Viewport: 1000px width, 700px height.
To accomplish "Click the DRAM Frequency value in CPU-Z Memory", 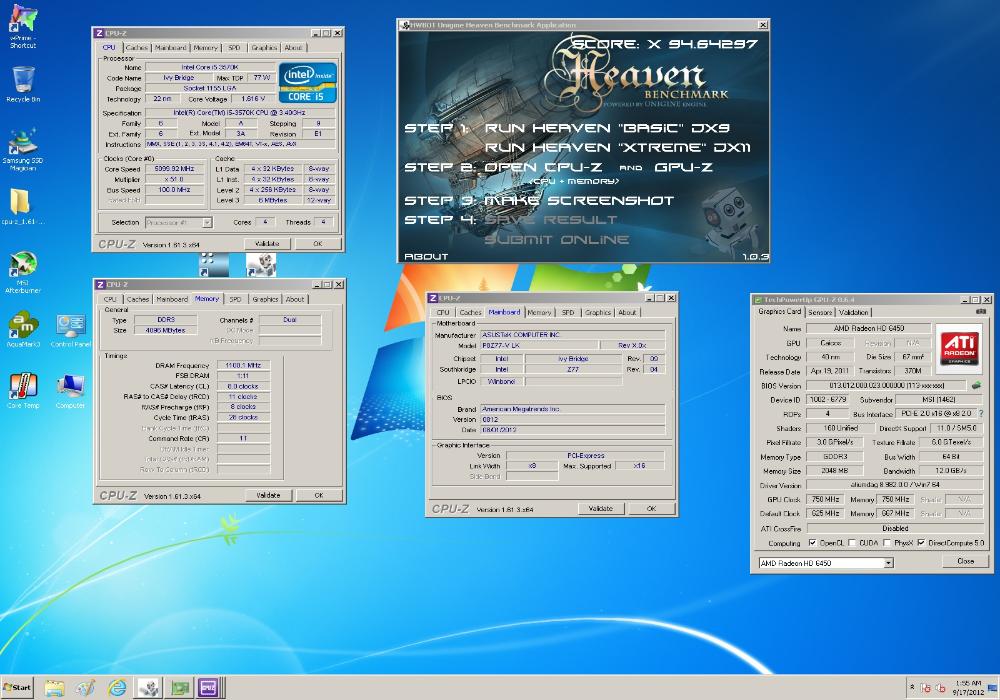I will (x=244, y=365).
